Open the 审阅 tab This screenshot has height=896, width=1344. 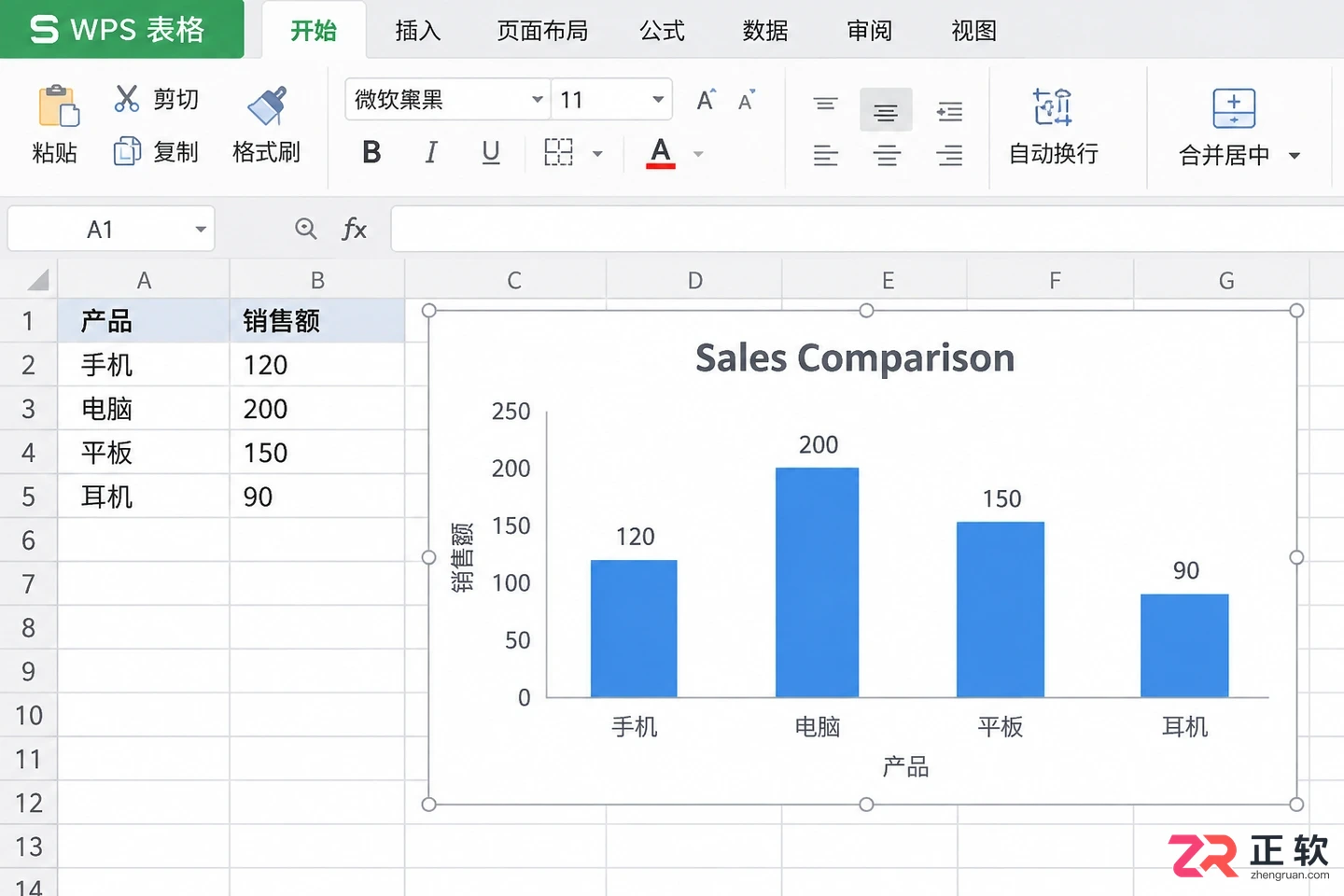click(x=870, y=31)
